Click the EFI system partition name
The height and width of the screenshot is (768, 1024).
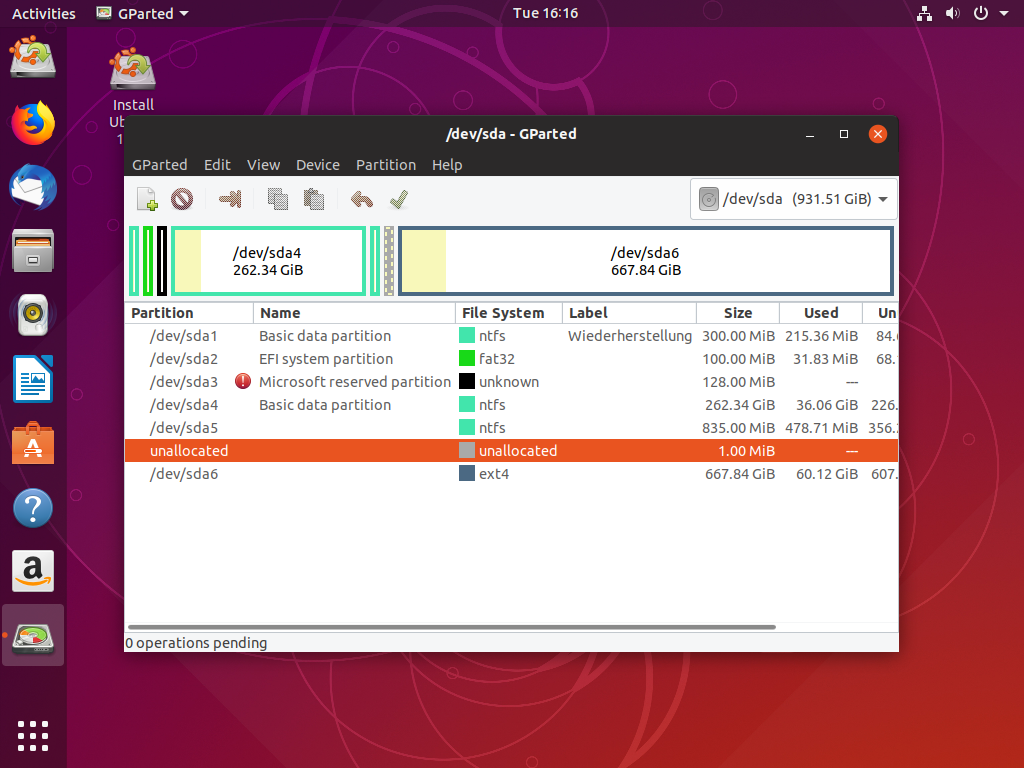(x=326, y=359)
